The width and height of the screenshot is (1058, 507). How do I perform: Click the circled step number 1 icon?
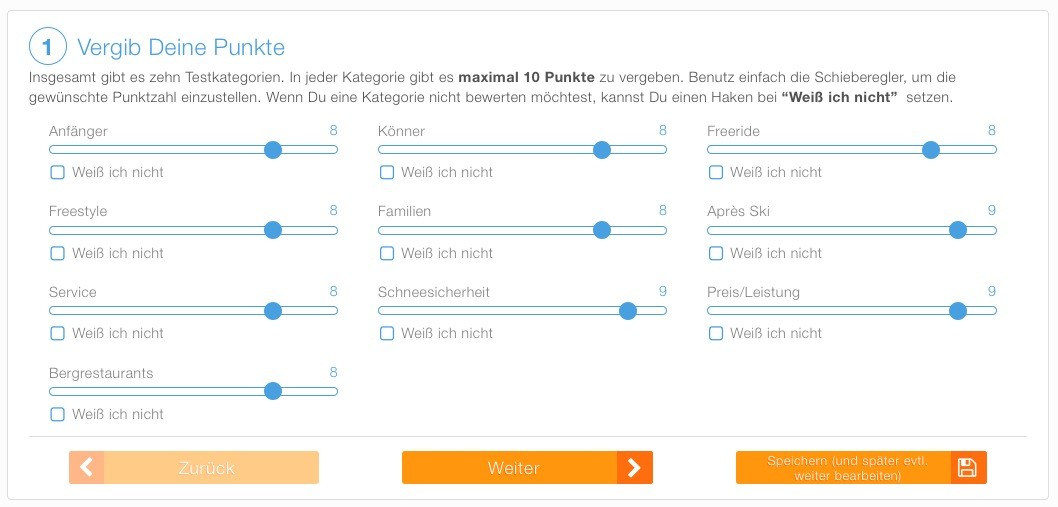click(48, 46)
